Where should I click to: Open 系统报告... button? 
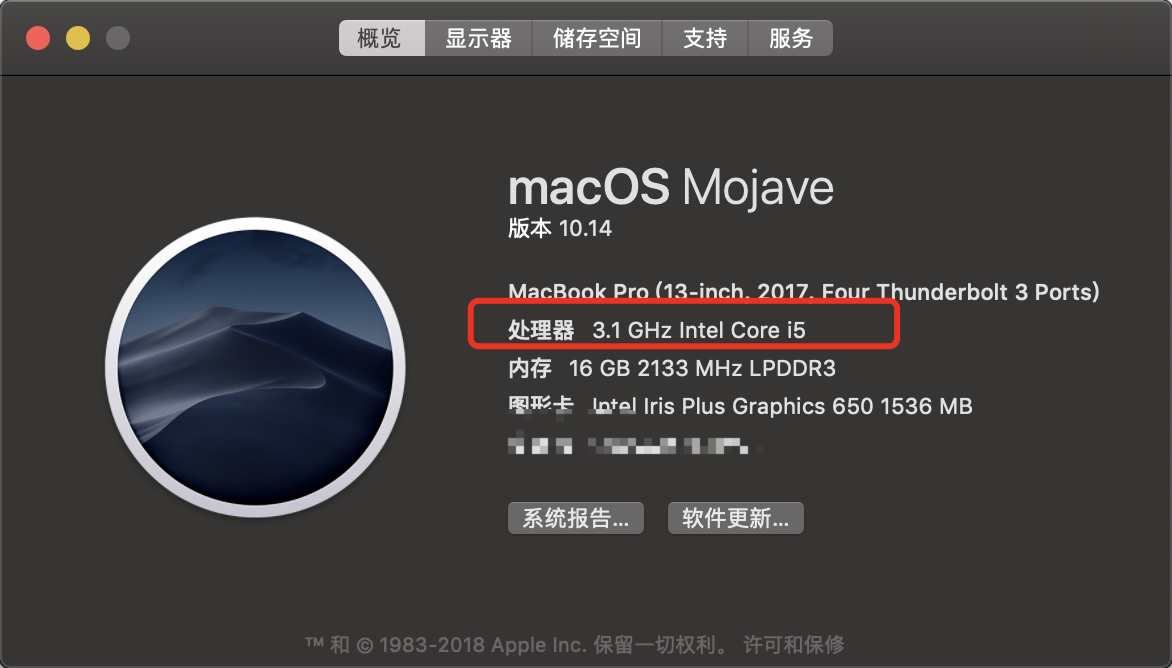click(x=576, y=518)
